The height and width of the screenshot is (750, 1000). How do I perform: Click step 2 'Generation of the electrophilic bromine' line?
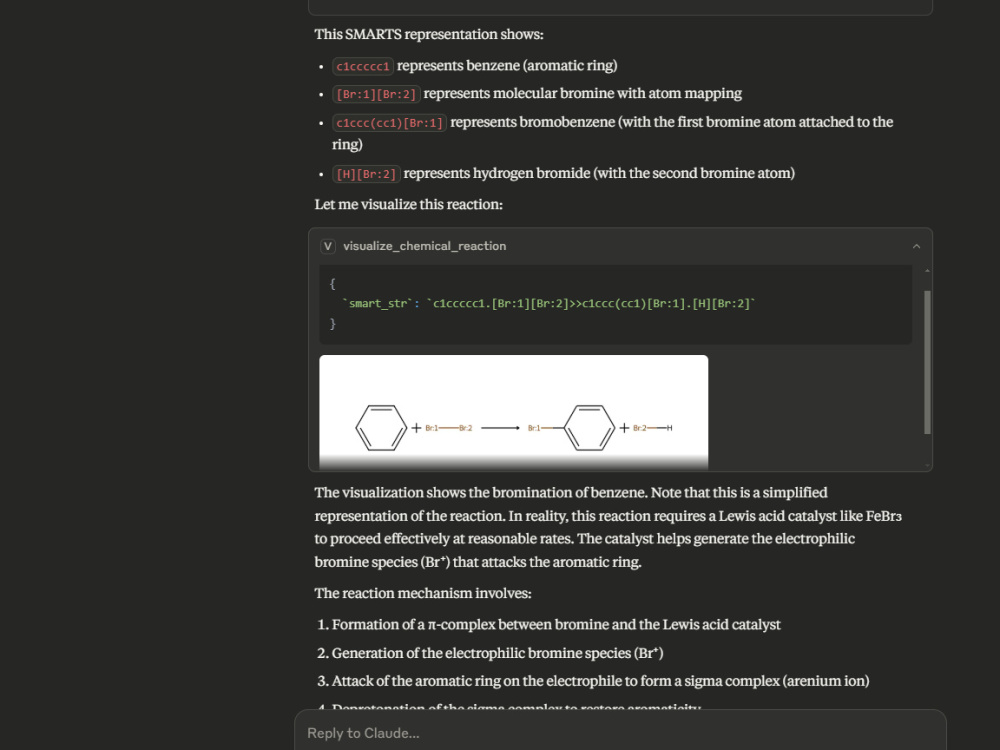coord(497,653)
